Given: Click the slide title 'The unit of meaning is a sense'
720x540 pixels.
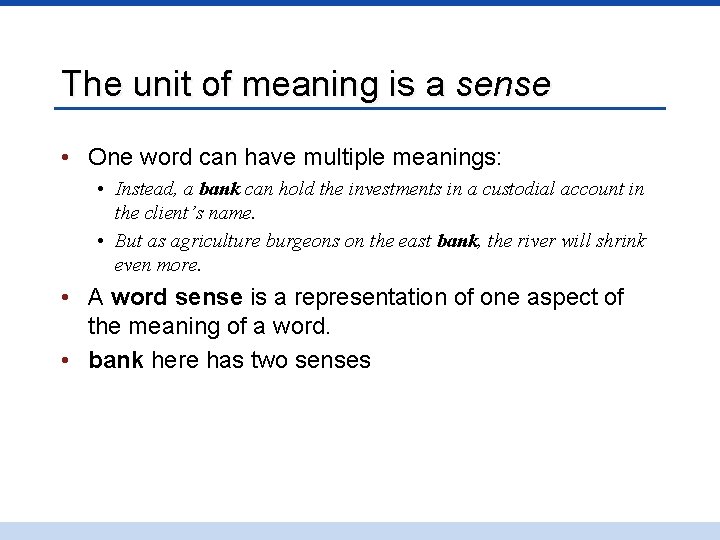Looking at the screenshot, I should point(306,84).
